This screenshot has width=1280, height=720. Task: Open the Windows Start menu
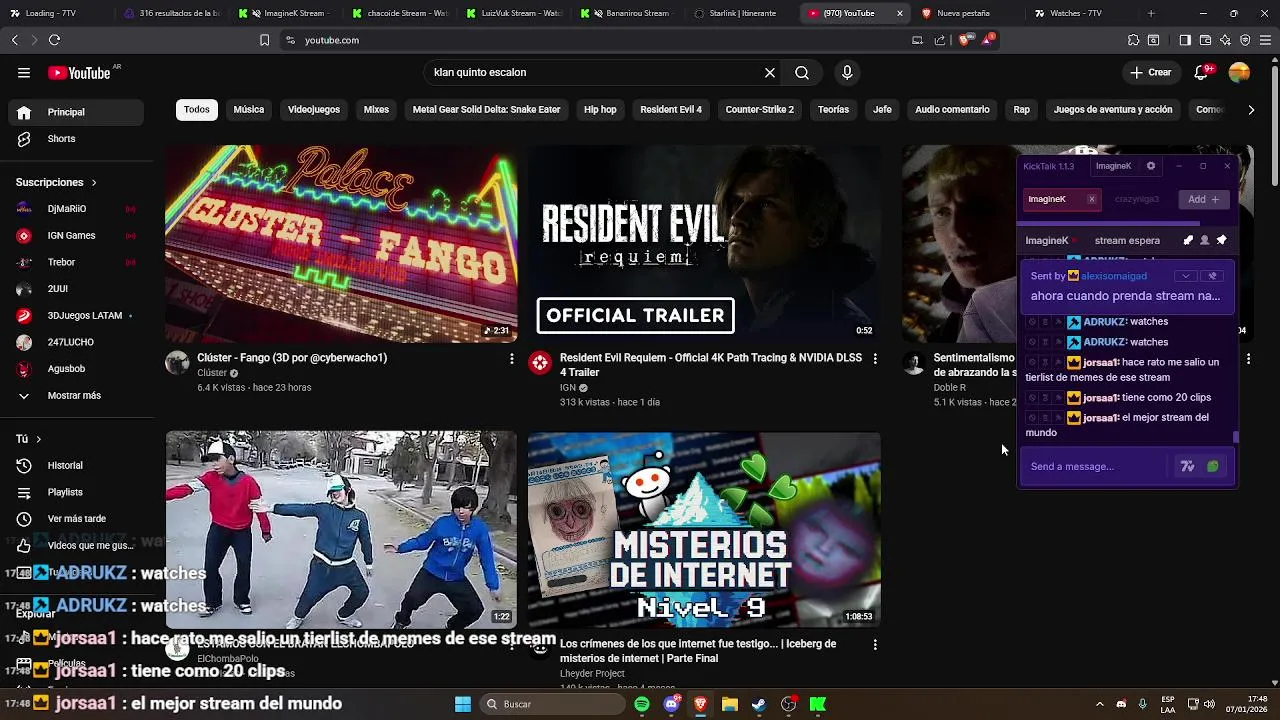tap(463, 704)
